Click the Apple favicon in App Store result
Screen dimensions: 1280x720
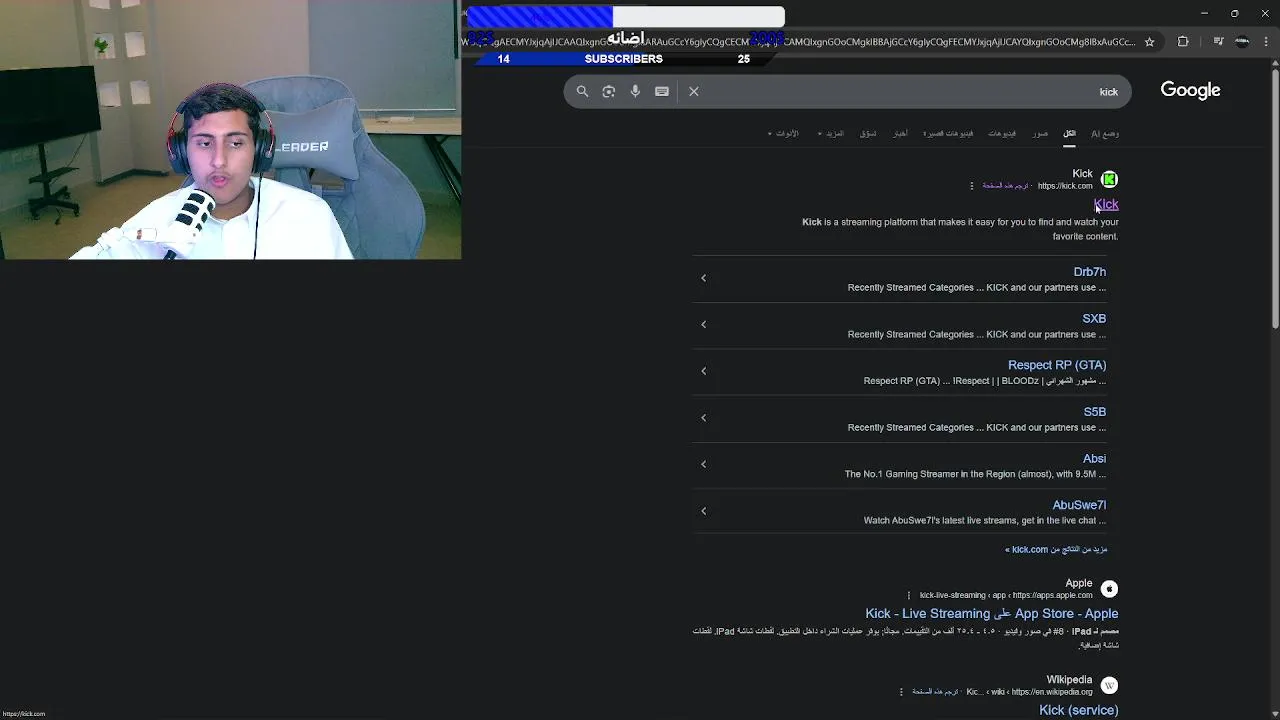click(x=1109, y=589)
